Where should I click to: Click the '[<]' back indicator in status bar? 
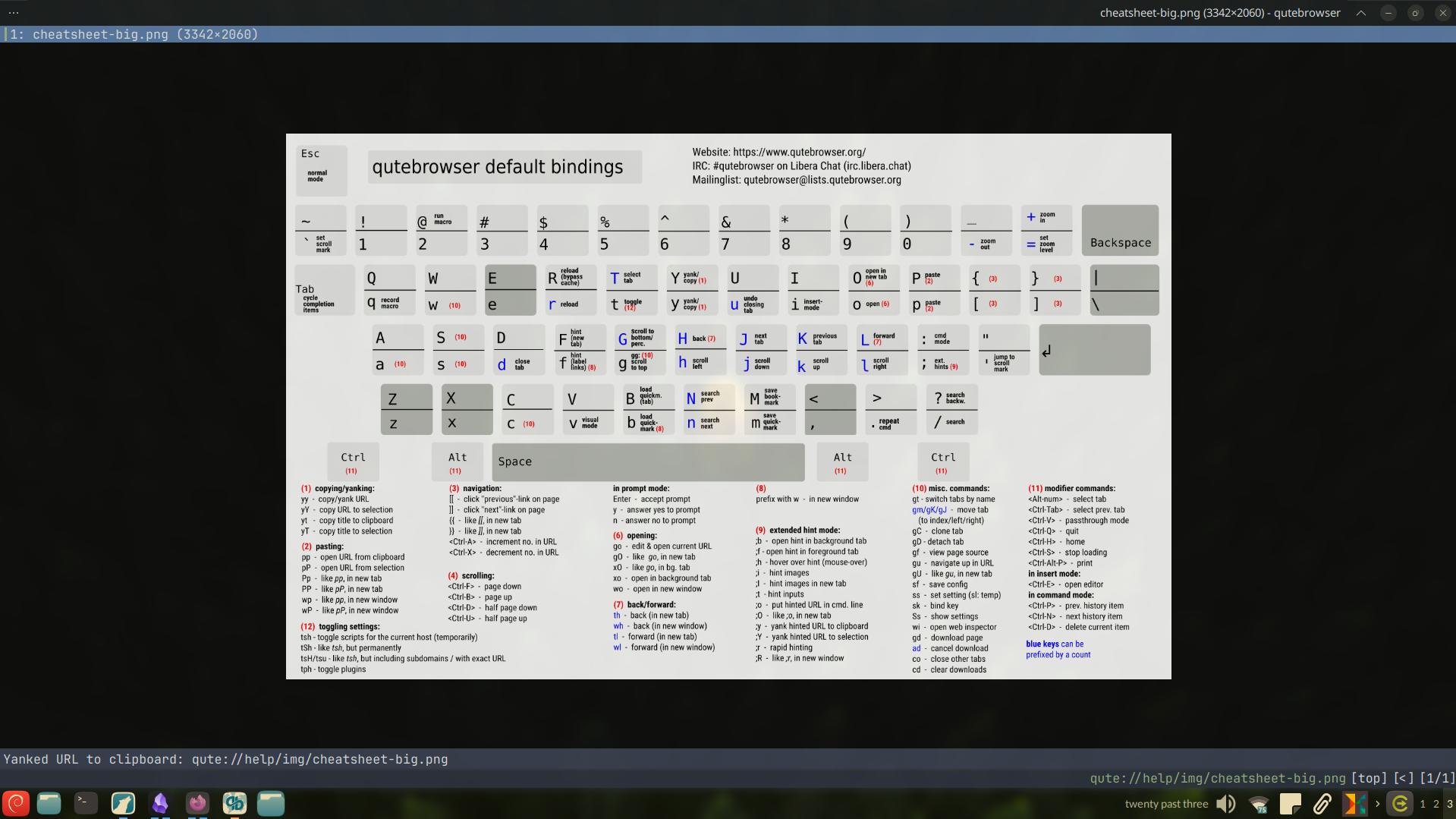1404,778
